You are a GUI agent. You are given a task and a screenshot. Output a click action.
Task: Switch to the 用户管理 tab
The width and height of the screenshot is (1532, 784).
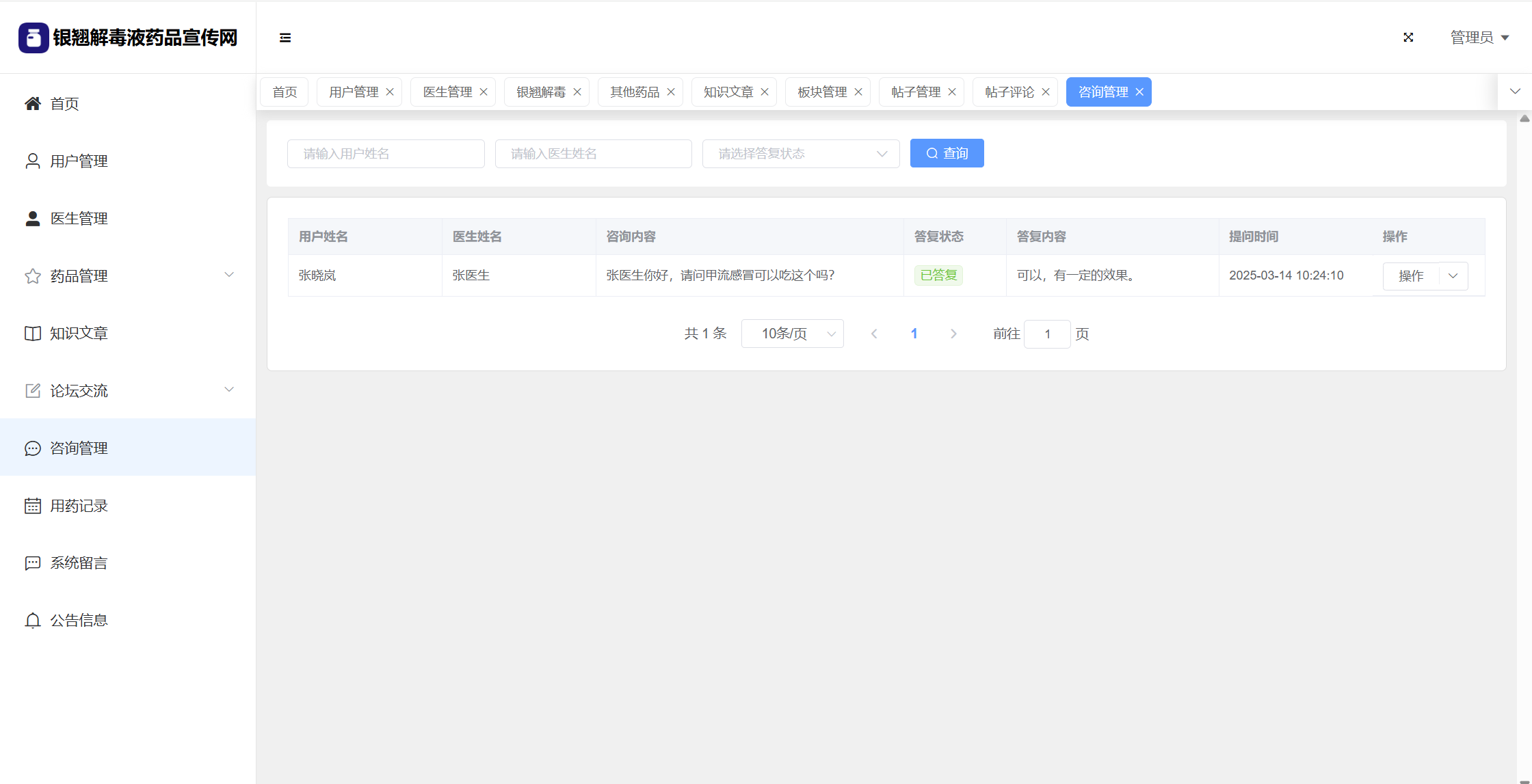pyautogui.click(x=353, y=92)
